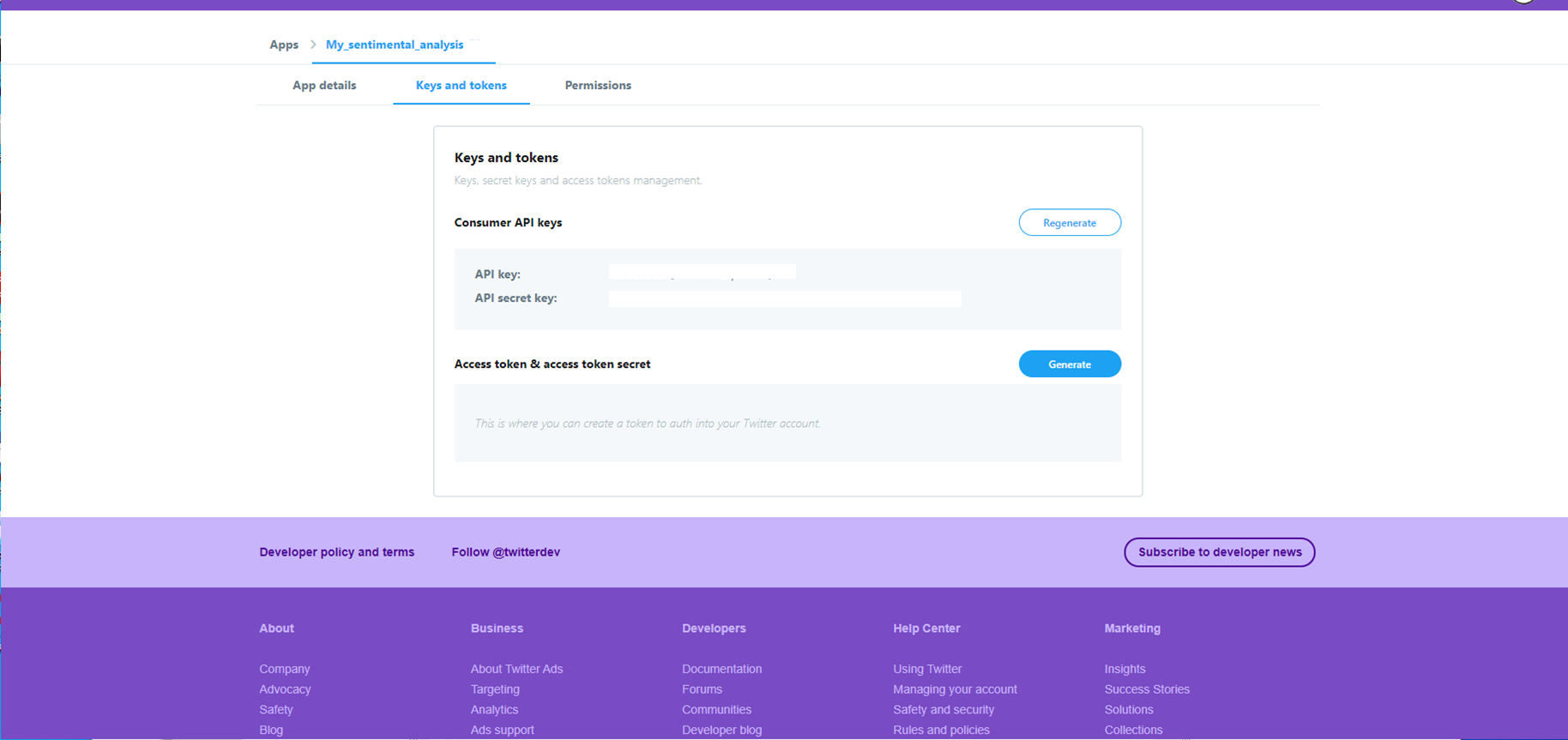Click the Help Center footer heading
The width and height of the screenshot is (1568, 740).
pyautogui.click(x=926, y=629)
